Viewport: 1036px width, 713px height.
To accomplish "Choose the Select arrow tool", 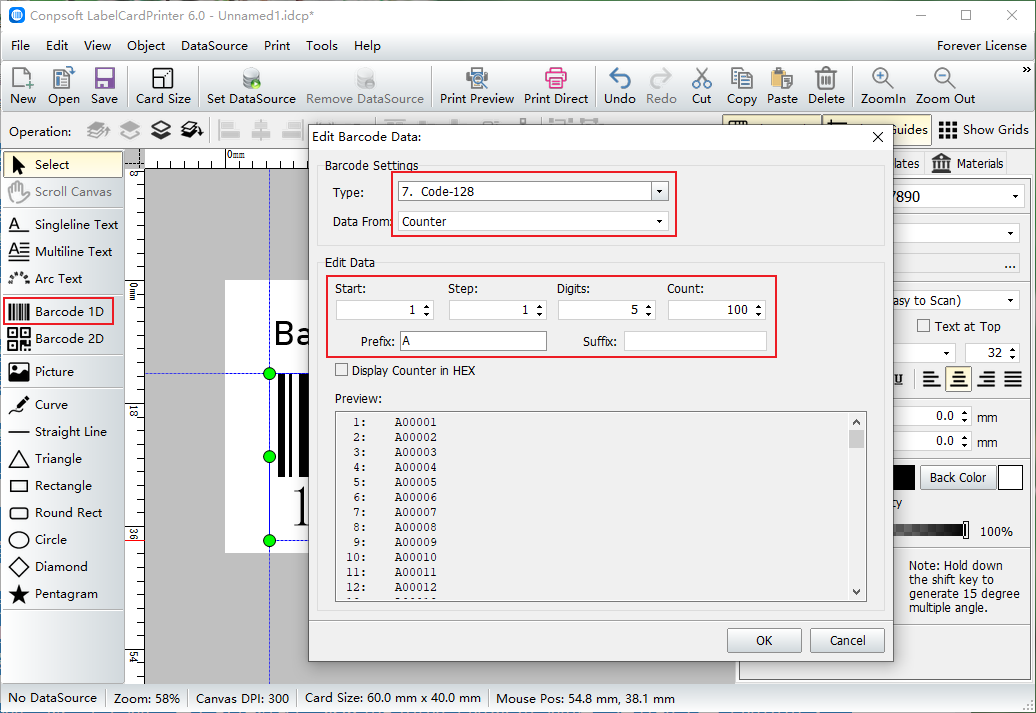I will [63, 165].
